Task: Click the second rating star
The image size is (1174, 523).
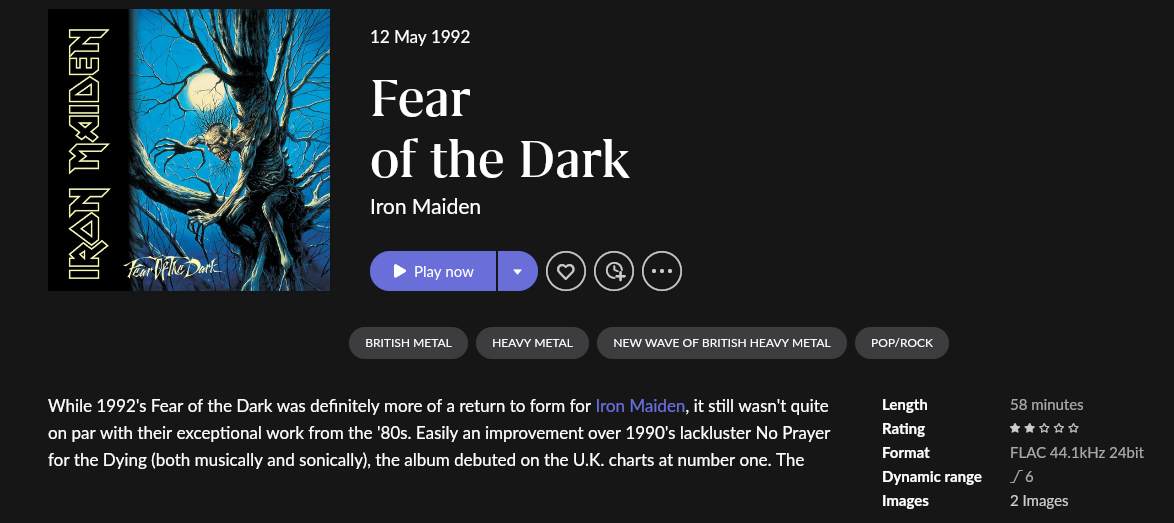Action: pyautogui.click(x=1030, y=429)
